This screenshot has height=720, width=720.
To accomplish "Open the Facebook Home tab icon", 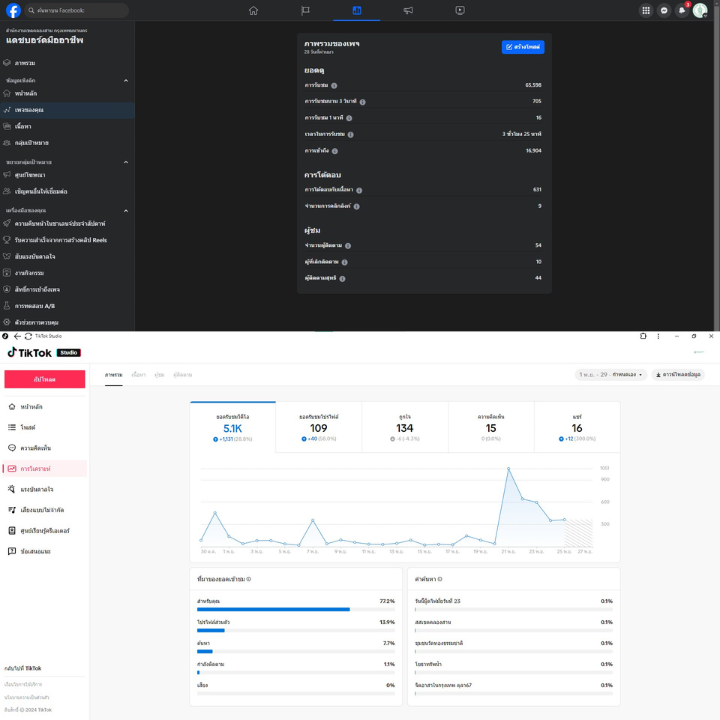I will (x=253, y=10).
